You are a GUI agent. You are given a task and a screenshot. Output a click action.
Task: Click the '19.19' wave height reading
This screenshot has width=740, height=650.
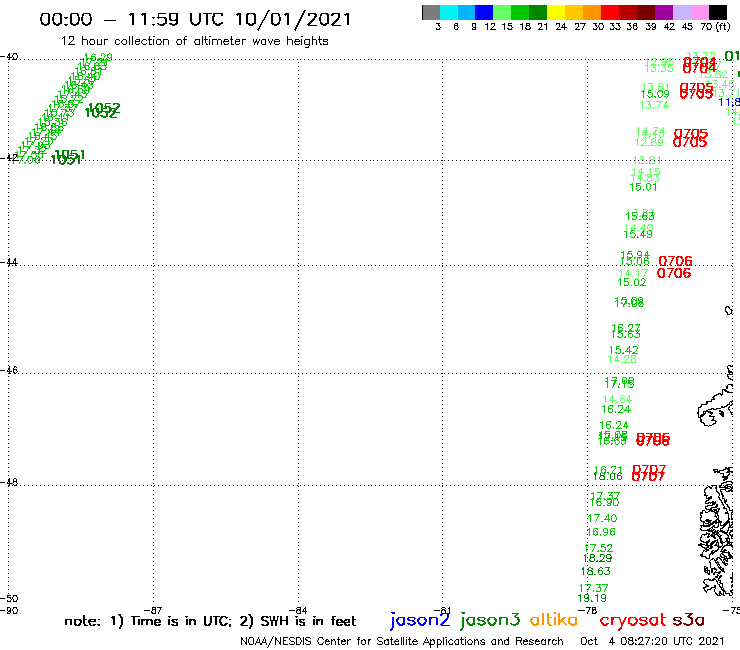point(592,598)
